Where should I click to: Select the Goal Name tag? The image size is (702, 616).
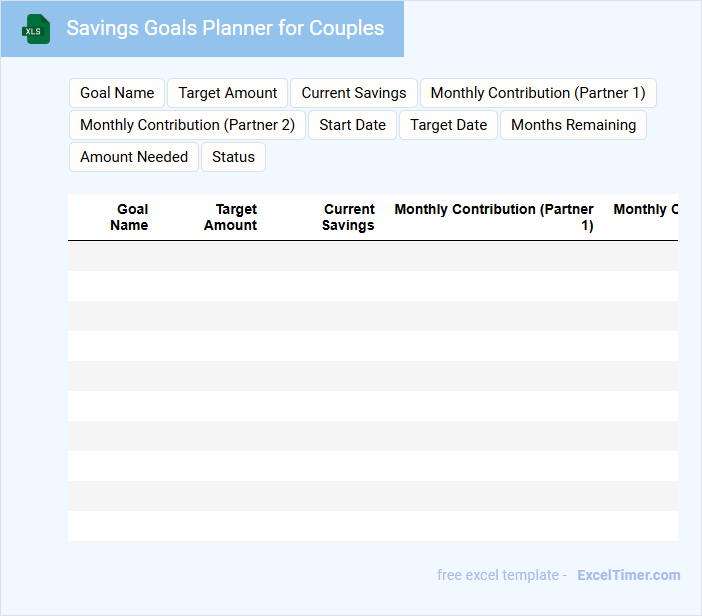click(x=117, y=93)
